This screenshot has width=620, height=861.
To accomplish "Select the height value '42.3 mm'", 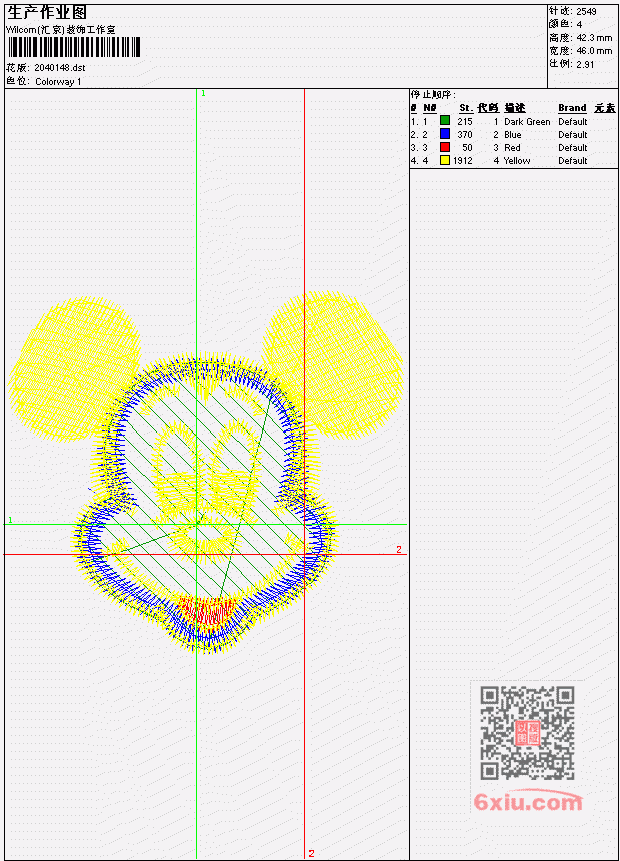I will (x=594, y=38).
